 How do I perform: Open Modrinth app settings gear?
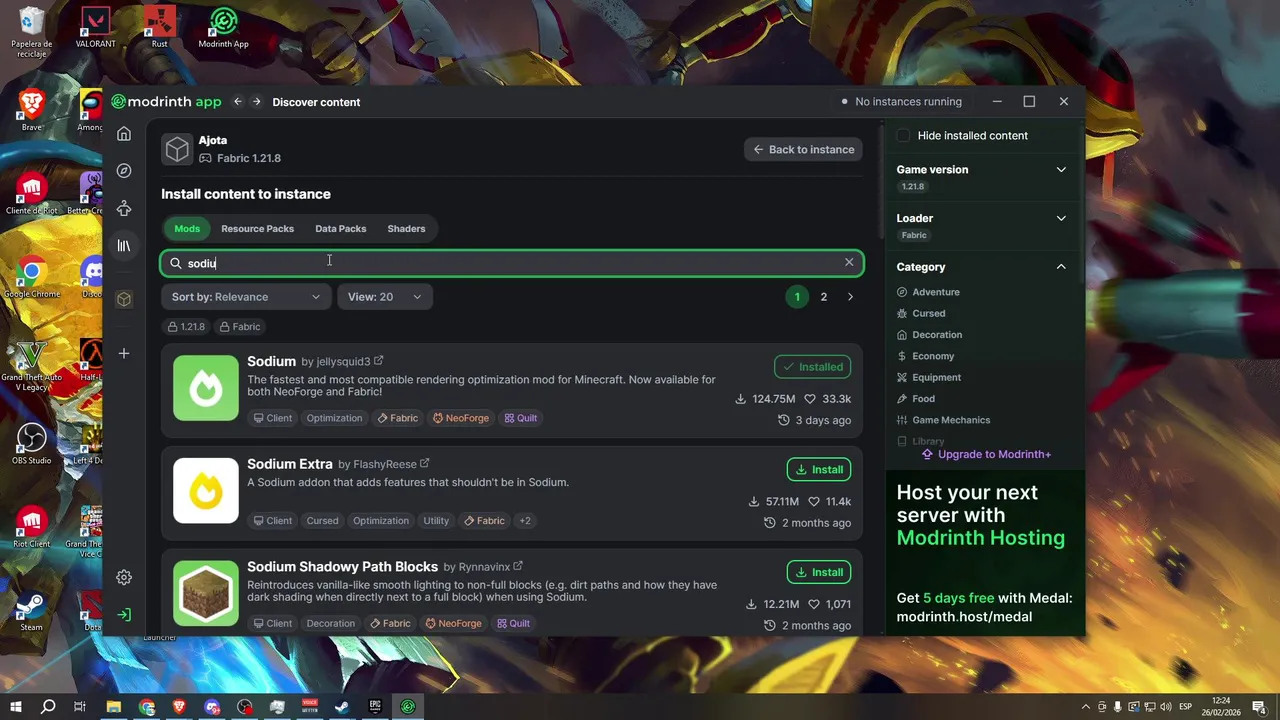124,577
